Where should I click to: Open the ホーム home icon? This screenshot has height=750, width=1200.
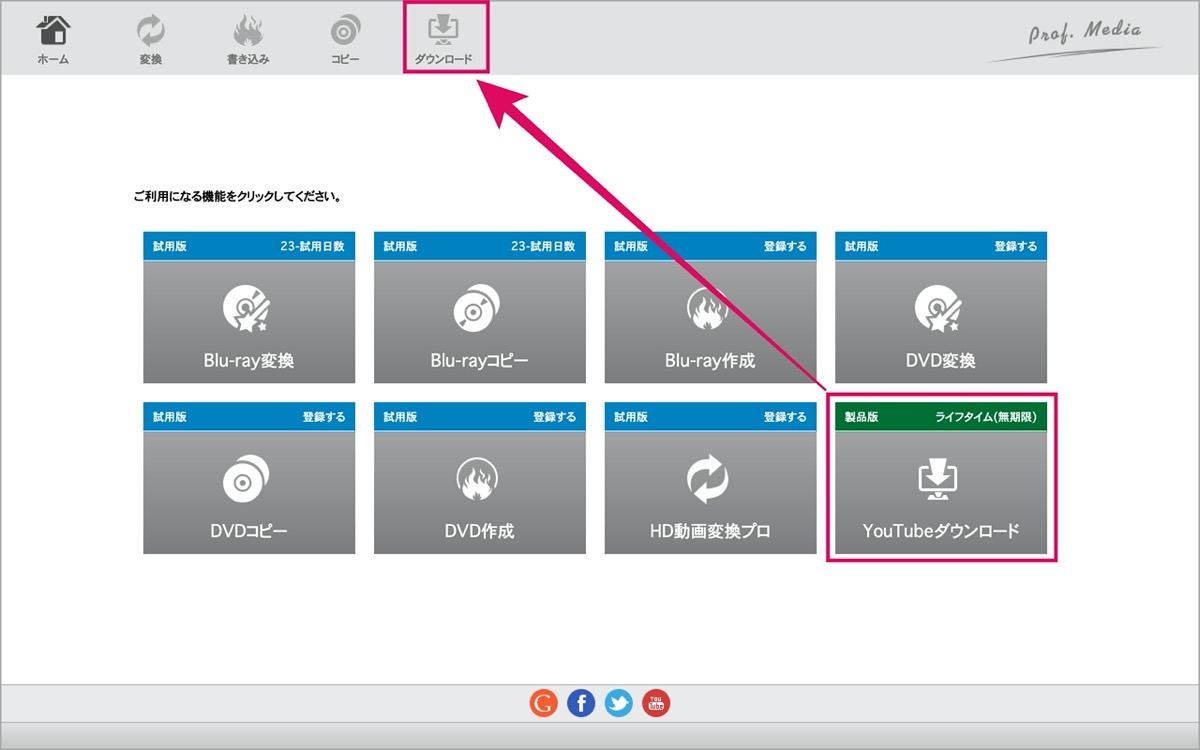point(53,39)
